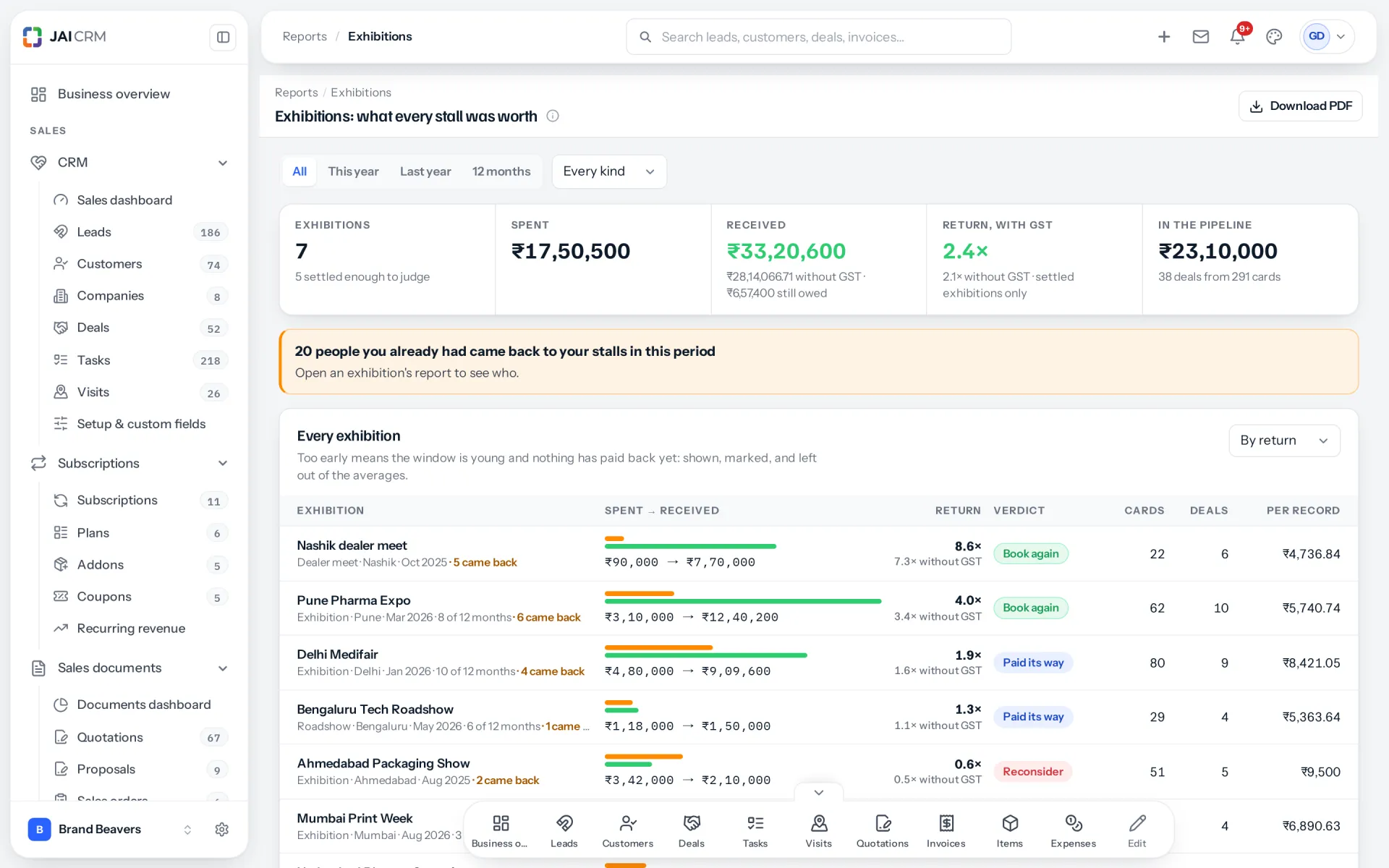This screenshot has height=868, width=1389.
Task: Open Invoices in the bottom dock
Action: click(946, 830)
